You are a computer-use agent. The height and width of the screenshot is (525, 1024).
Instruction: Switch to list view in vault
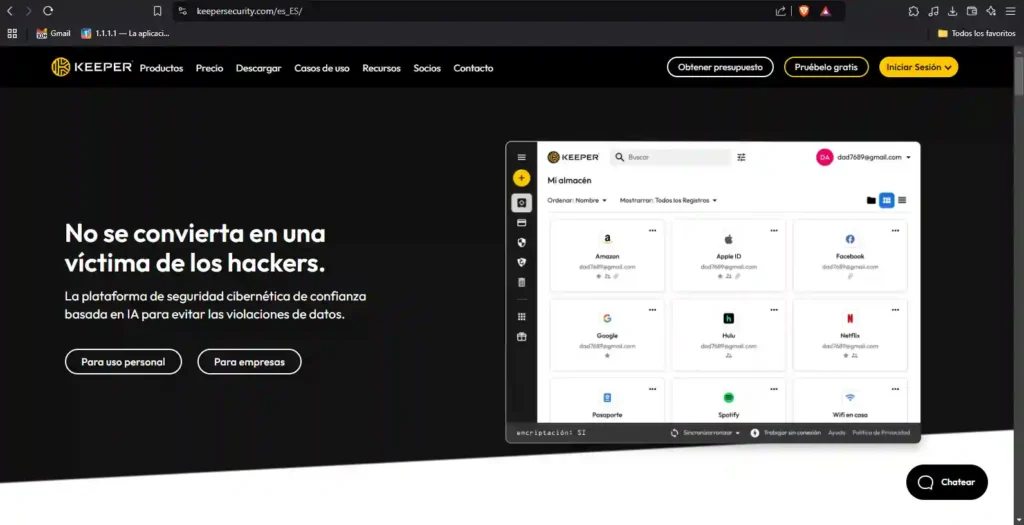(902, 200)
